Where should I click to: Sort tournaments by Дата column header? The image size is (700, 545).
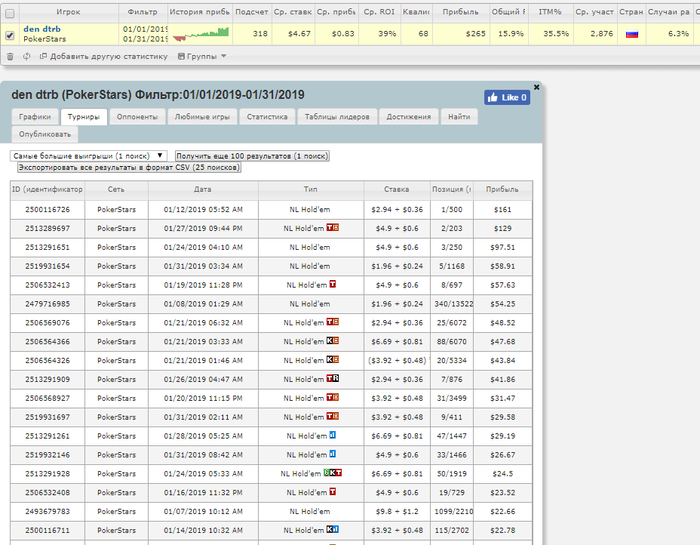click(x=203, y=189)
